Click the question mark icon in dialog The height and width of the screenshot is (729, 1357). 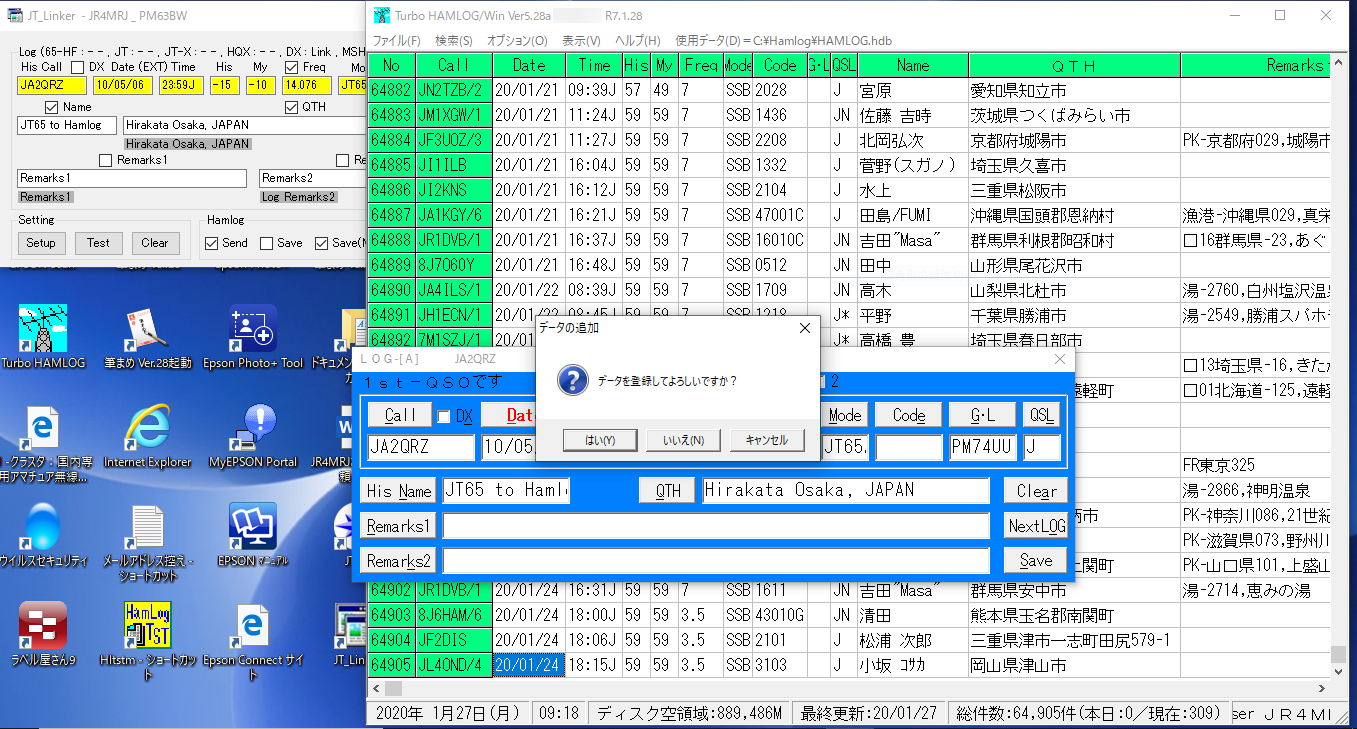(571, 380)
